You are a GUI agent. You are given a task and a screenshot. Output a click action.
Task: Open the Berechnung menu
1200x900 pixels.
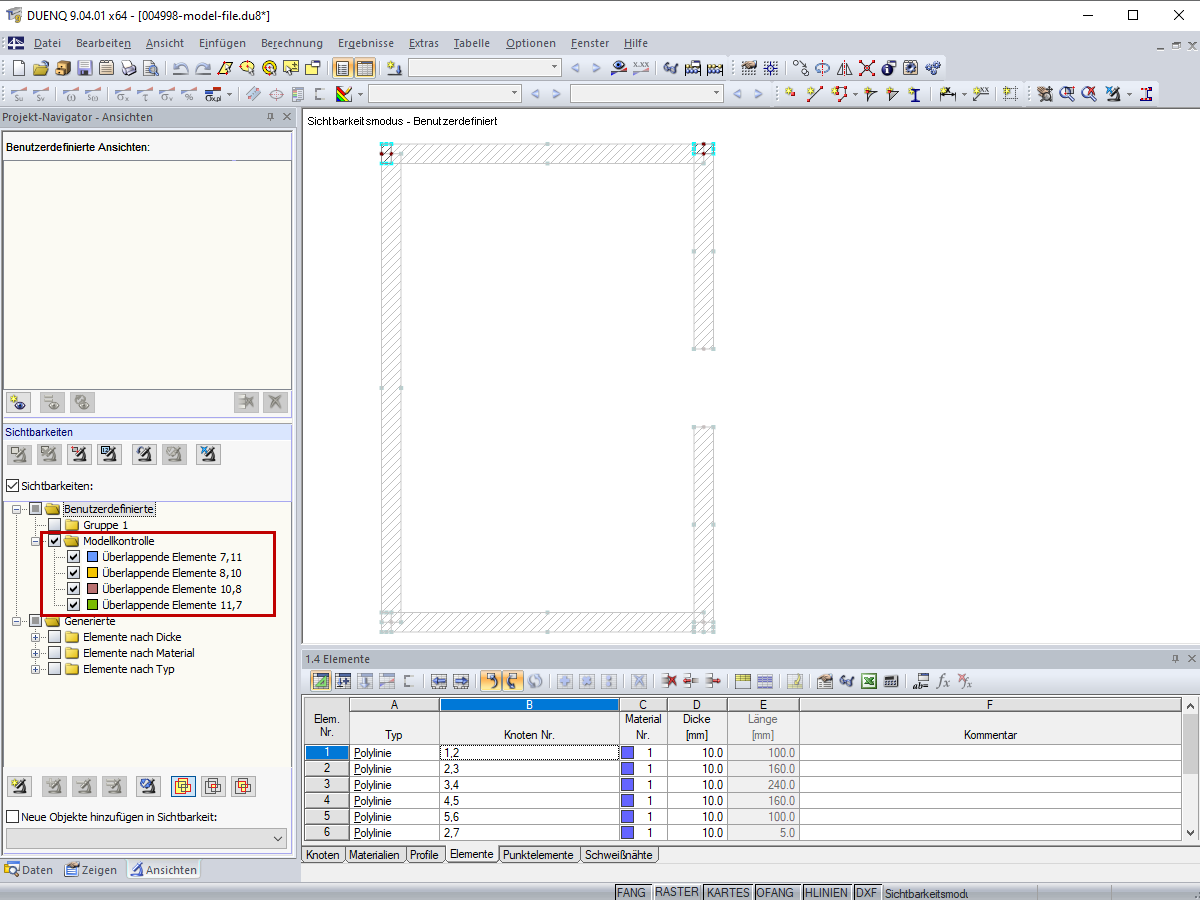[292, 43]
